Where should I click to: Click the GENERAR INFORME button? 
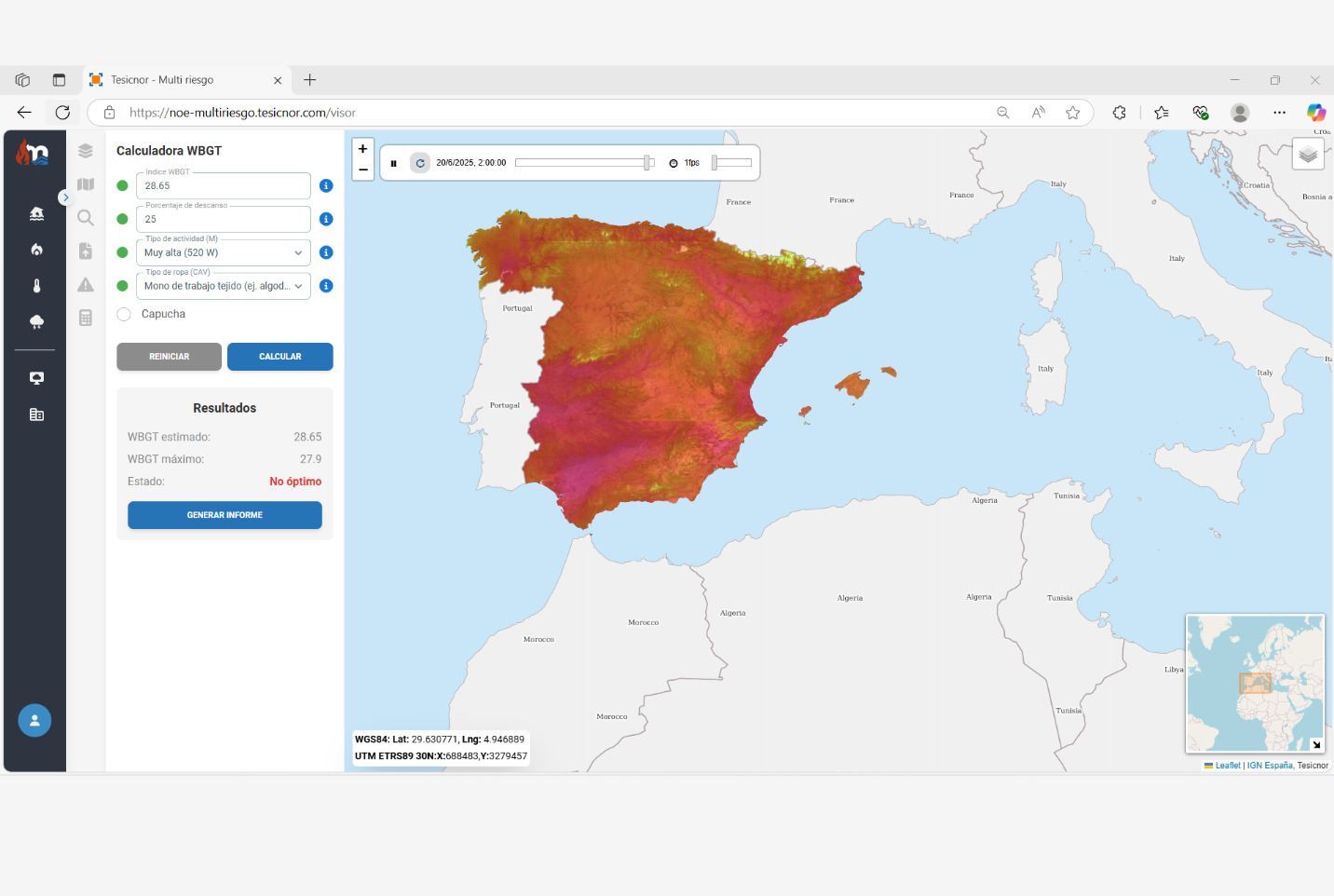pyautogui.click(x=225, y=515)
